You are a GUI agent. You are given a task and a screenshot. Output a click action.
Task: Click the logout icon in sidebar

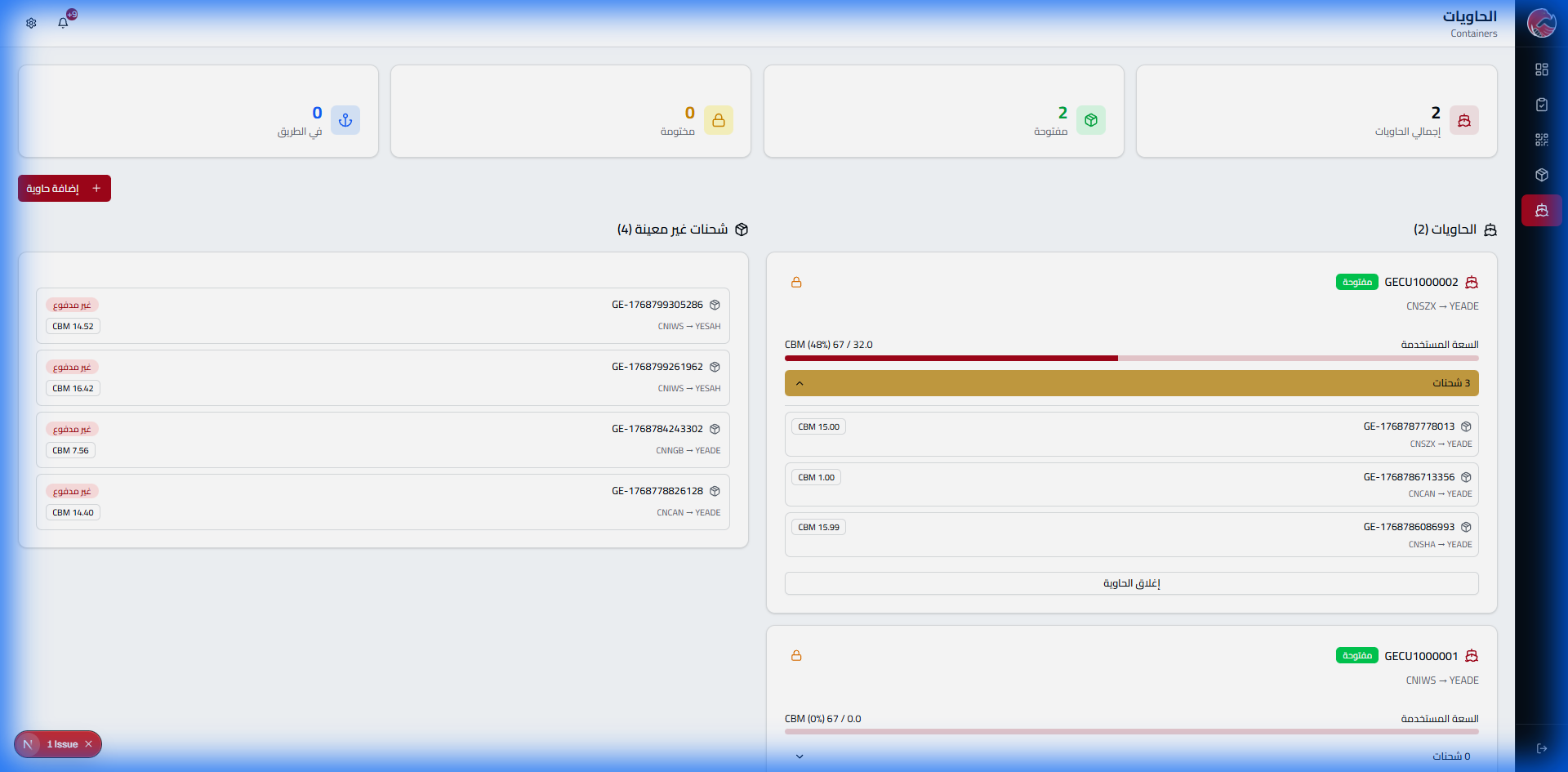1541,748
